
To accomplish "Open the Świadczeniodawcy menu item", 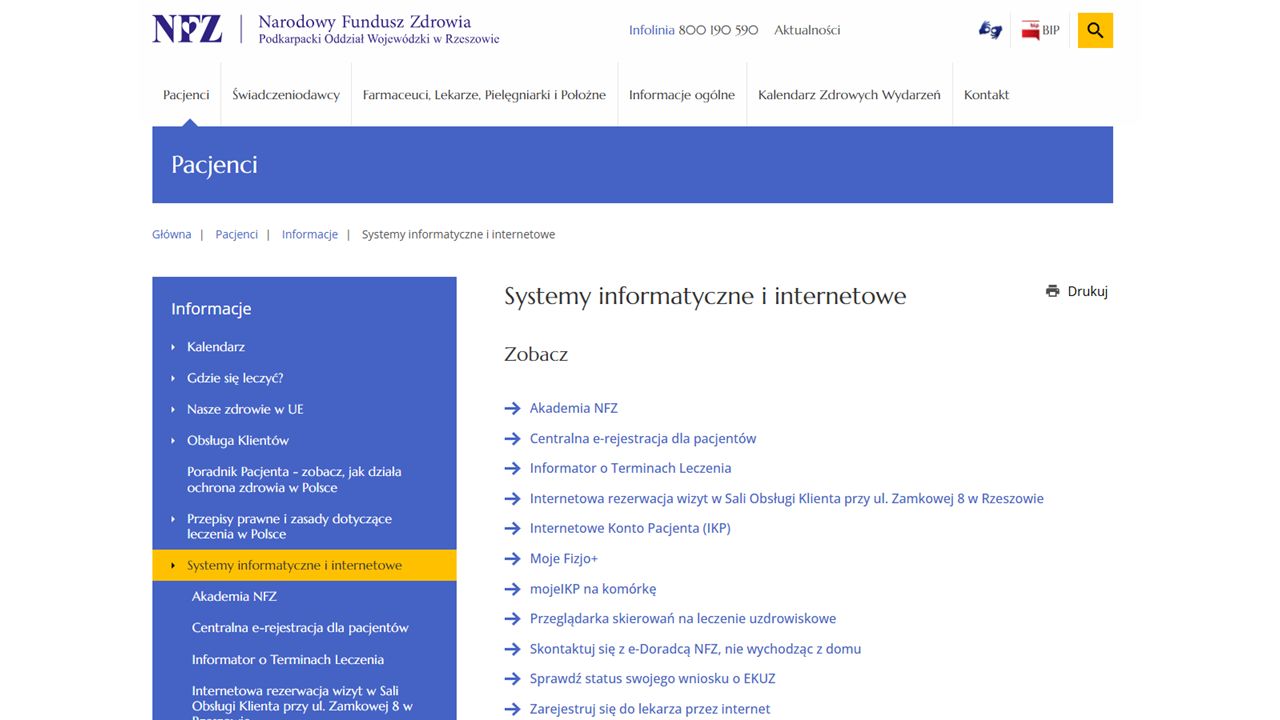I will pos(286,95).
